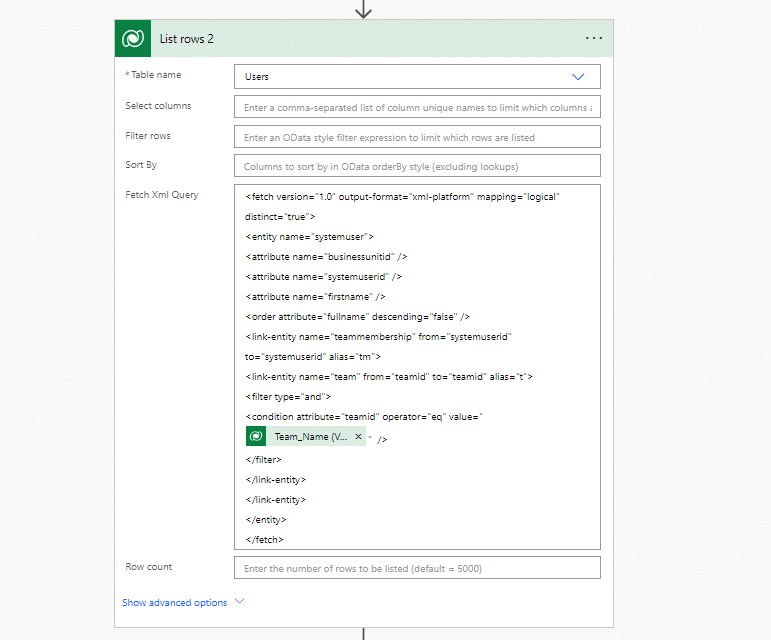Click the 'systemuserid' attribute line
This screenshot has width=771, height=640.
coord(323,277)
